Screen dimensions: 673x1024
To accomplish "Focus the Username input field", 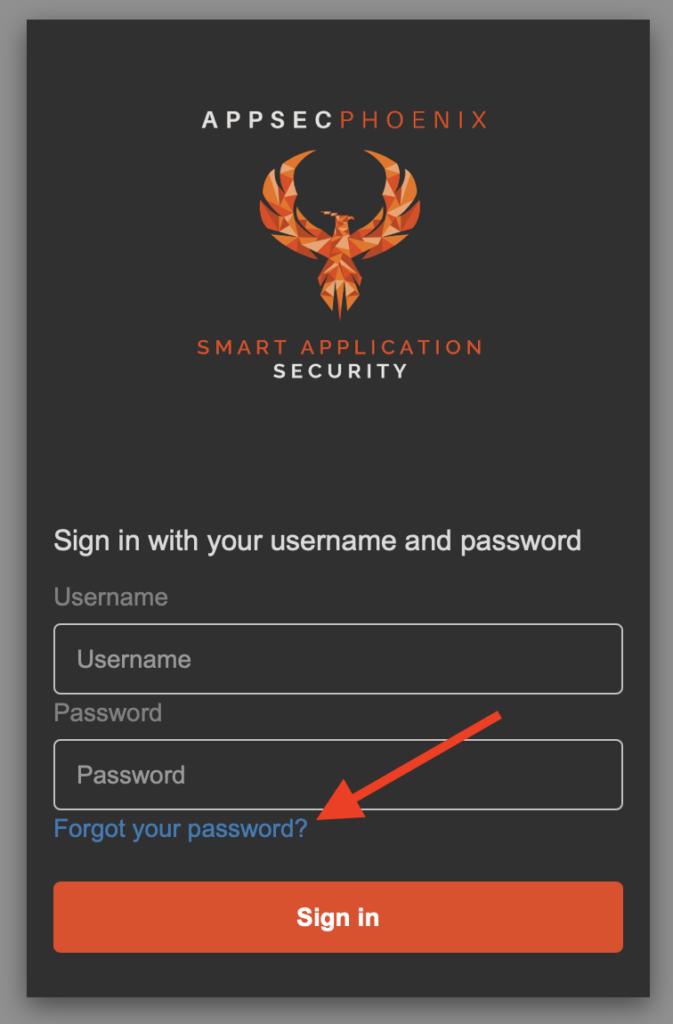I will coord(338,659).
